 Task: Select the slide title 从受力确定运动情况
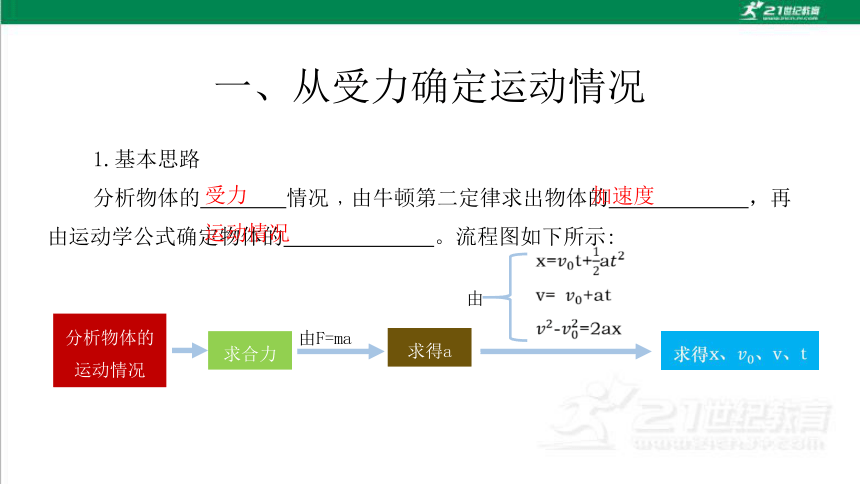(x=429, y=87)
